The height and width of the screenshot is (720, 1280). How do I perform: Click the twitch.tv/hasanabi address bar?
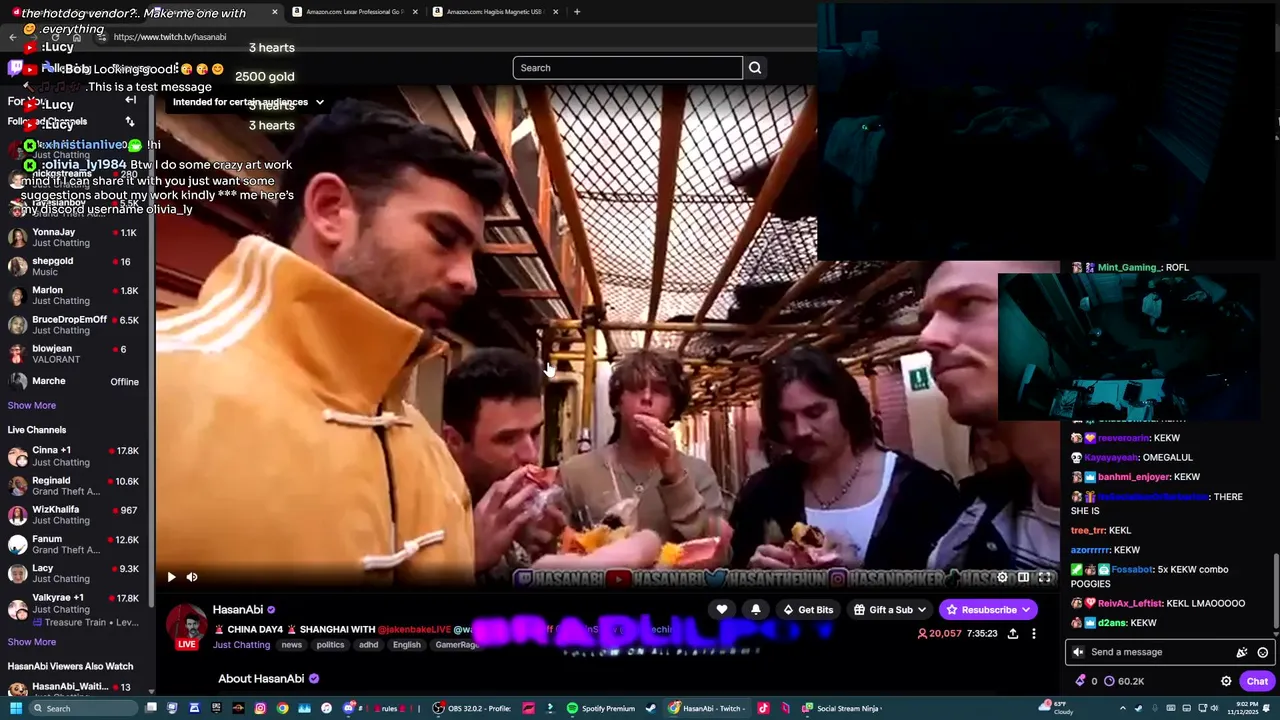pyautogui.click(x=170, y=37)
